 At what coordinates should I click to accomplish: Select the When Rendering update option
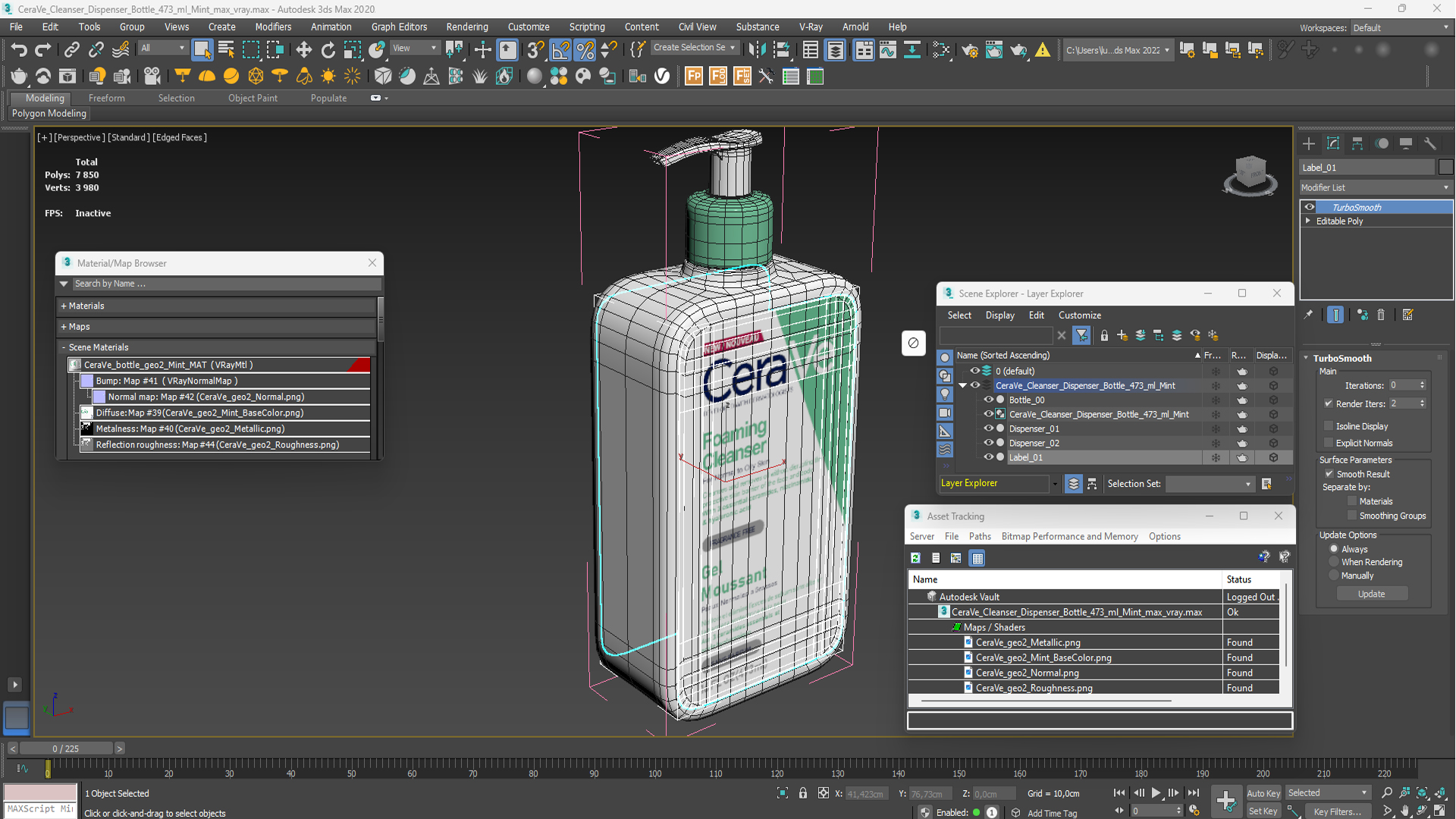pyautogui.click(x=1334, y=562)
